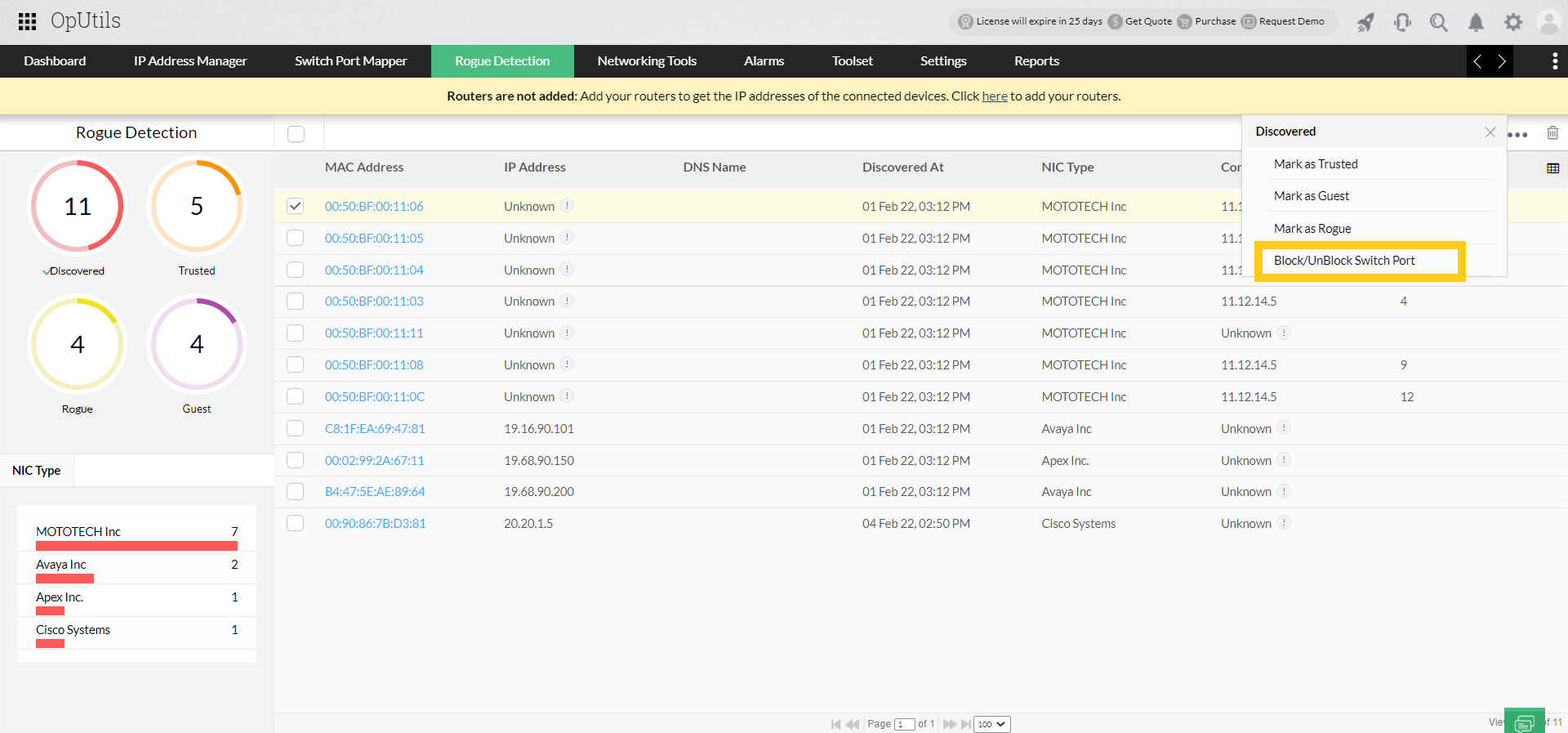Open the Alarms tab
The height and width of the screenshot is (733, 1568).
coord(764,61)
